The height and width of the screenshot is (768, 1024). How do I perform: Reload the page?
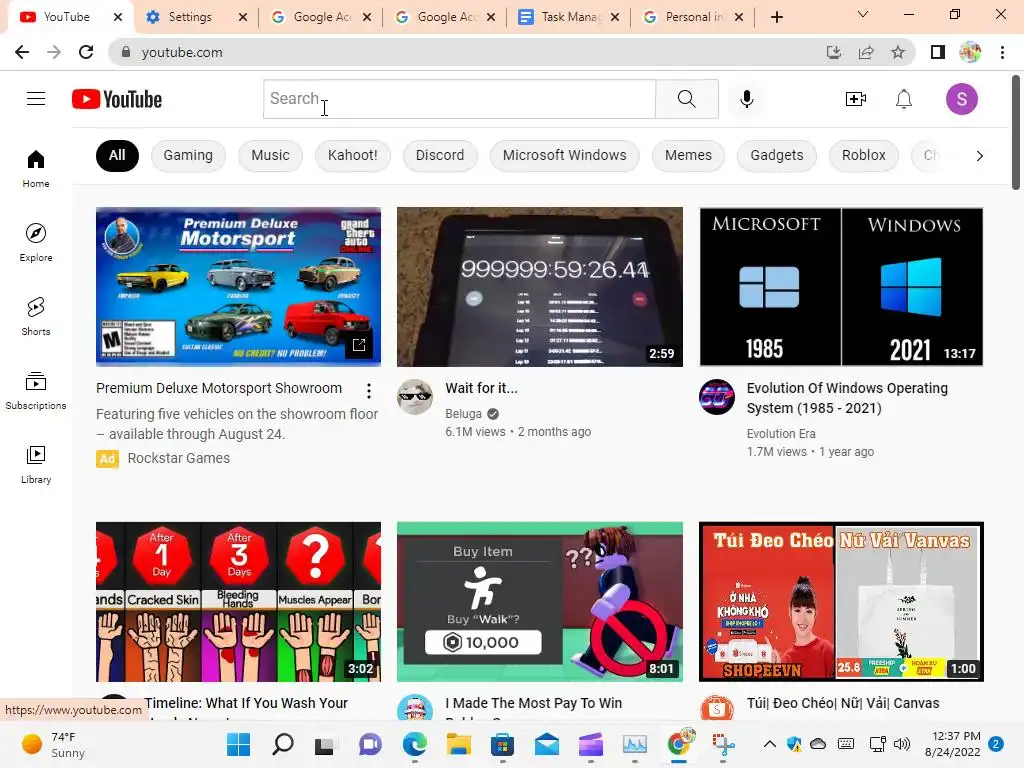[86, 52]
